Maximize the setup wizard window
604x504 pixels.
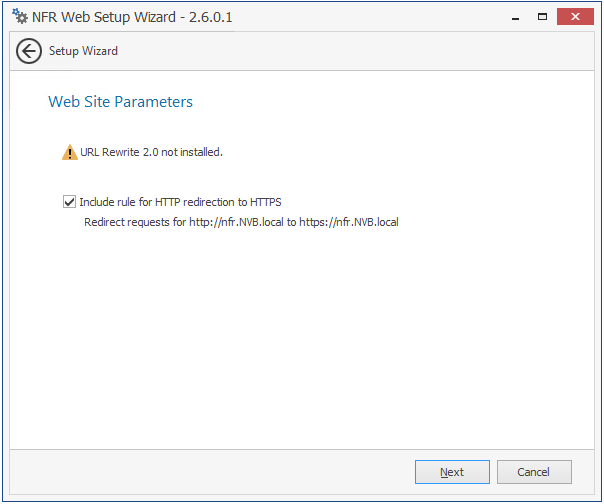click(x=542, y=17)
